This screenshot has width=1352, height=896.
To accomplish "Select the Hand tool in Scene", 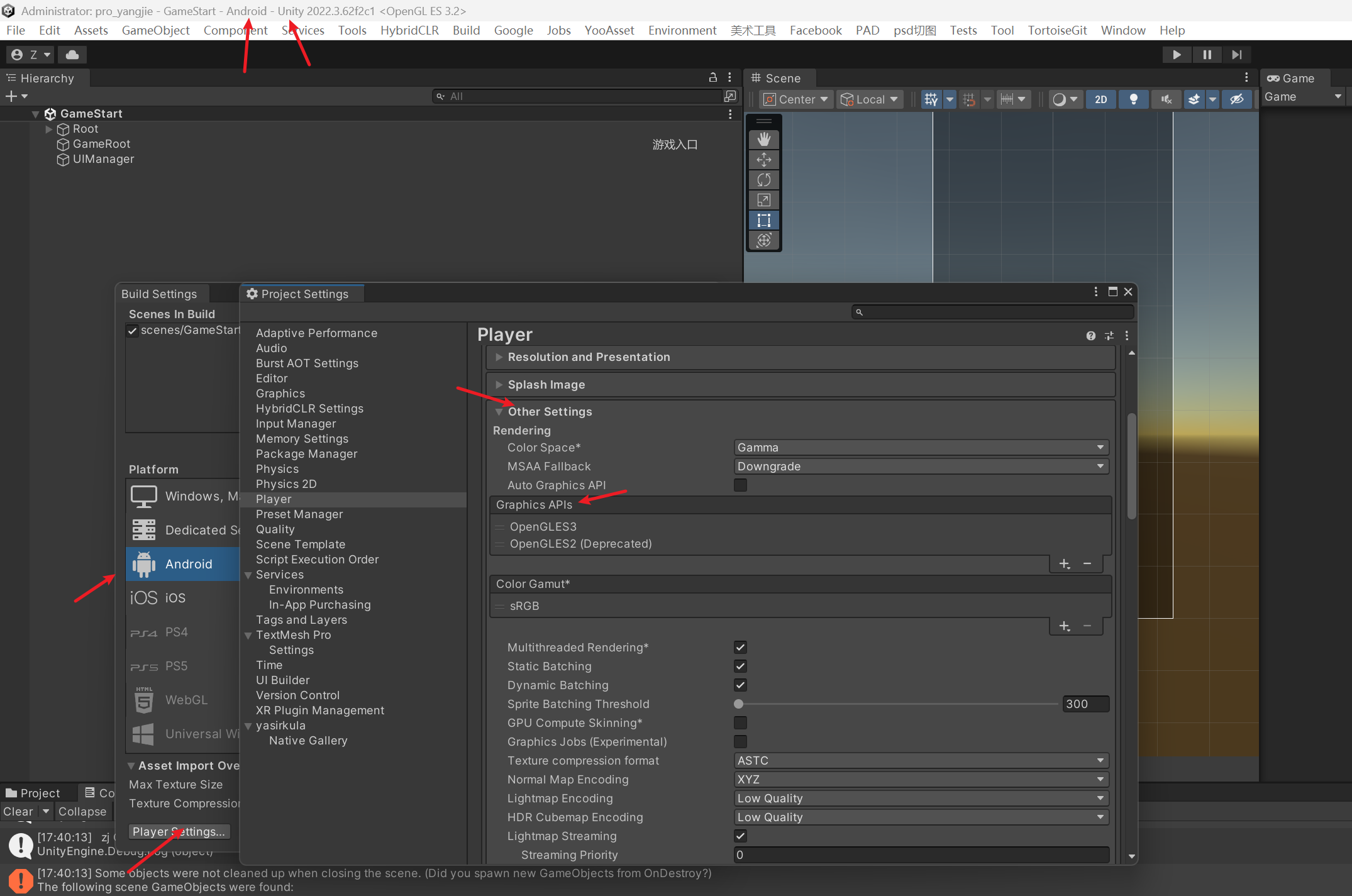I will click(763, 139).
